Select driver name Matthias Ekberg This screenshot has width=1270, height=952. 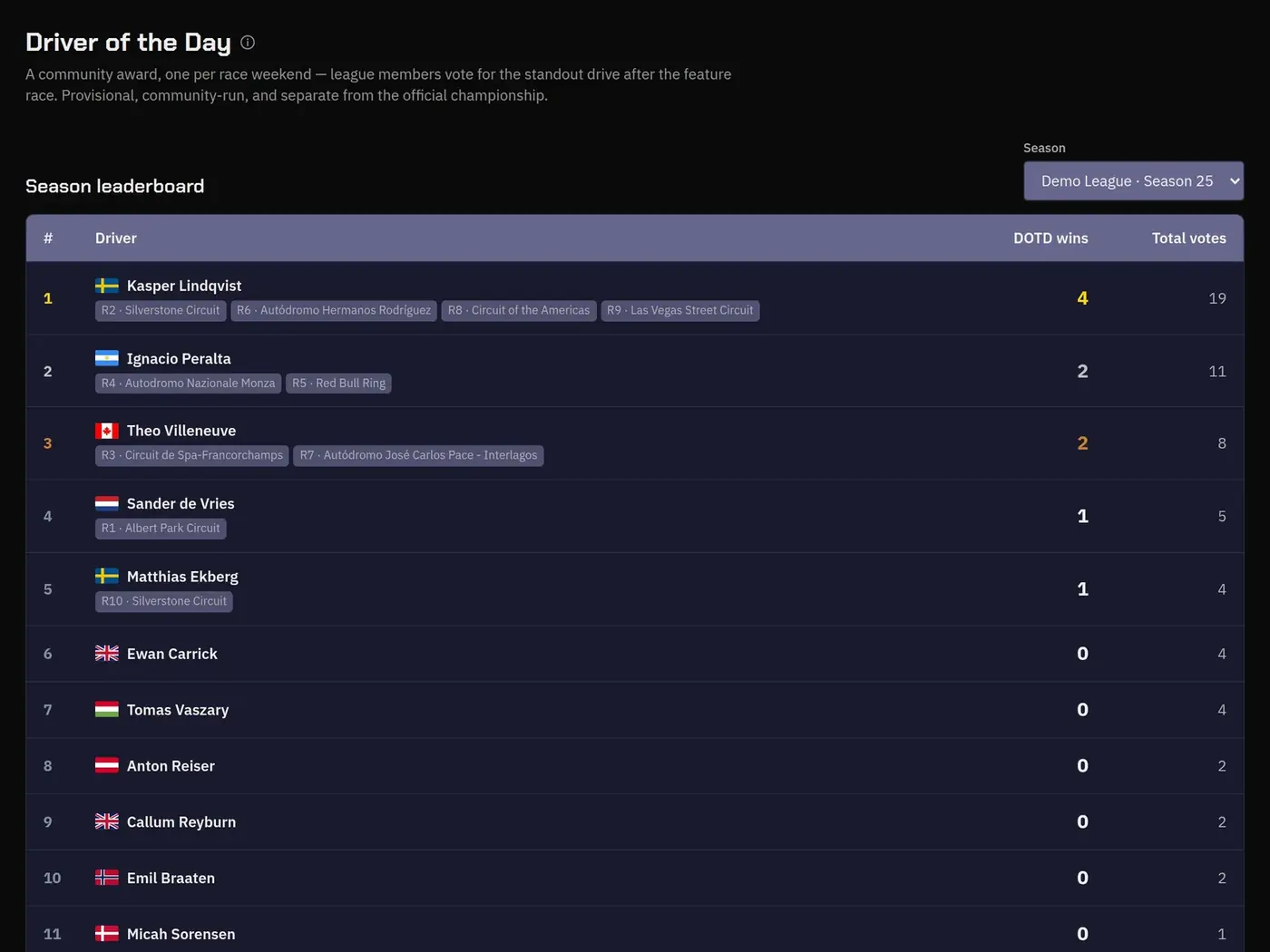click(182, 577)
